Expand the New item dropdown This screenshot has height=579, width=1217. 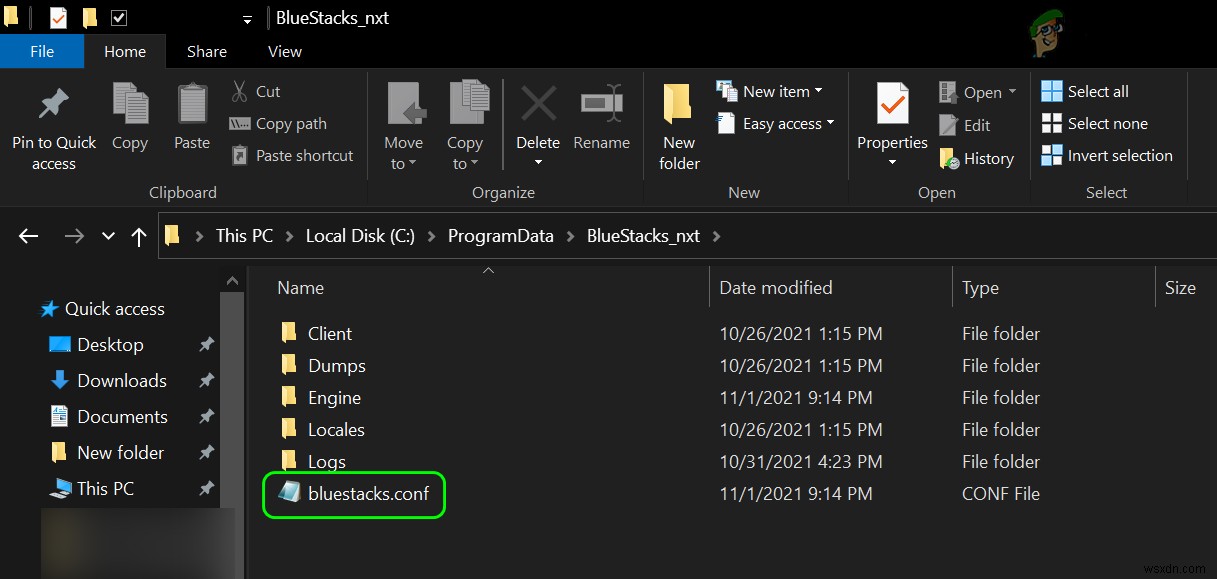(x=819, y=91)
